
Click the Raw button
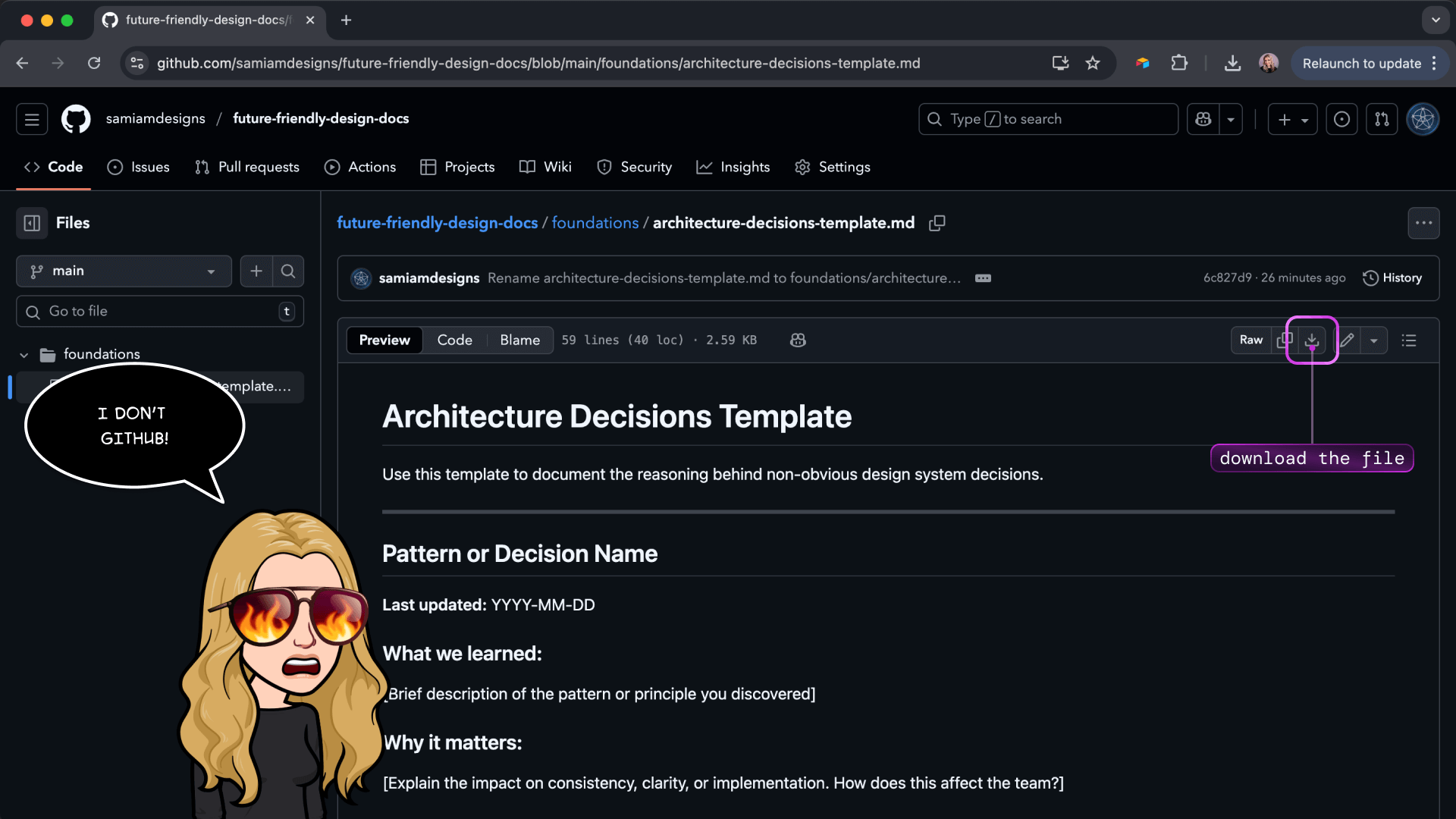1250,340
